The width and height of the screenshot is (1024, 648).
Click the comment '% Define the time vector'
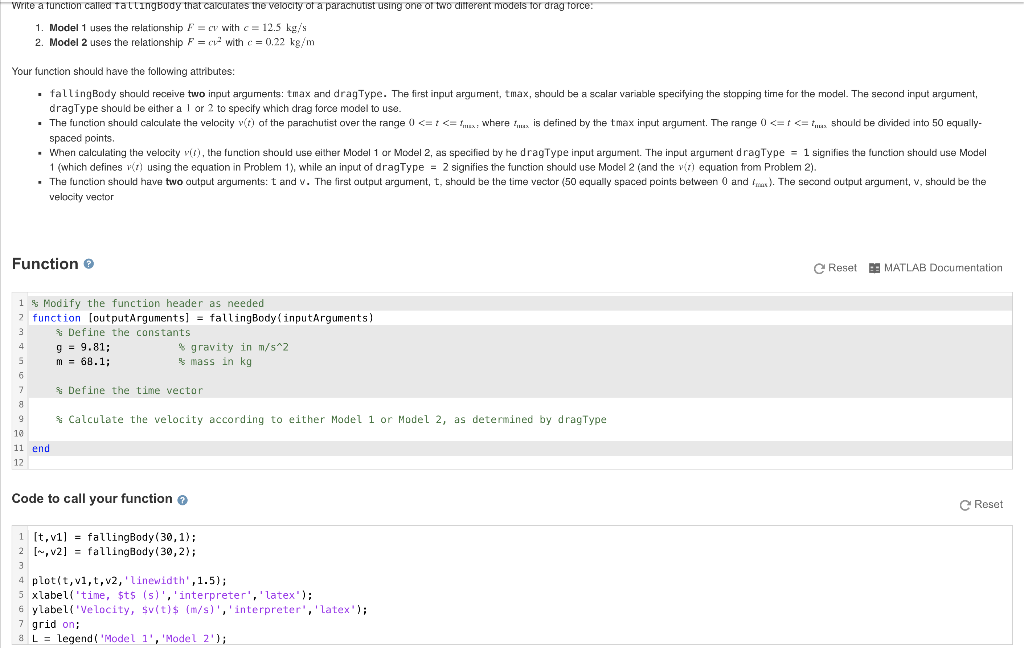[129, 391]
